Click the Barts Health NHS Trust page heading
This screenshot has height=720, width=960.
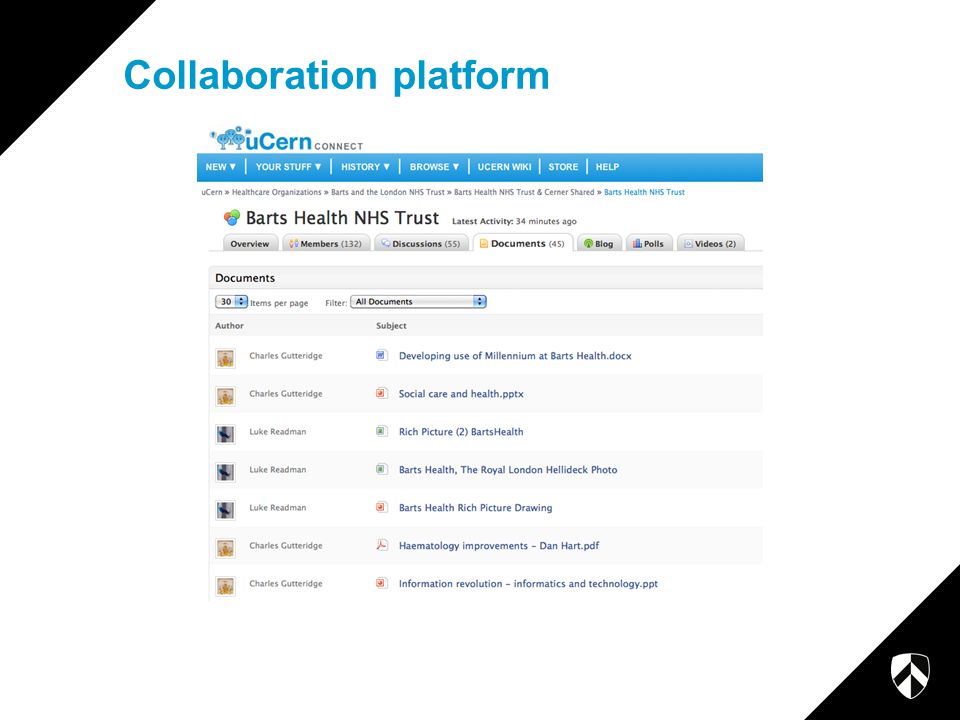click(342, 217)
